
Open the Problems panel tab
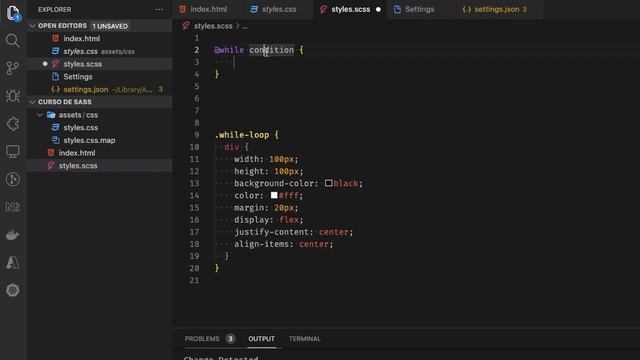pyautogui.click(x=202, y=339)
